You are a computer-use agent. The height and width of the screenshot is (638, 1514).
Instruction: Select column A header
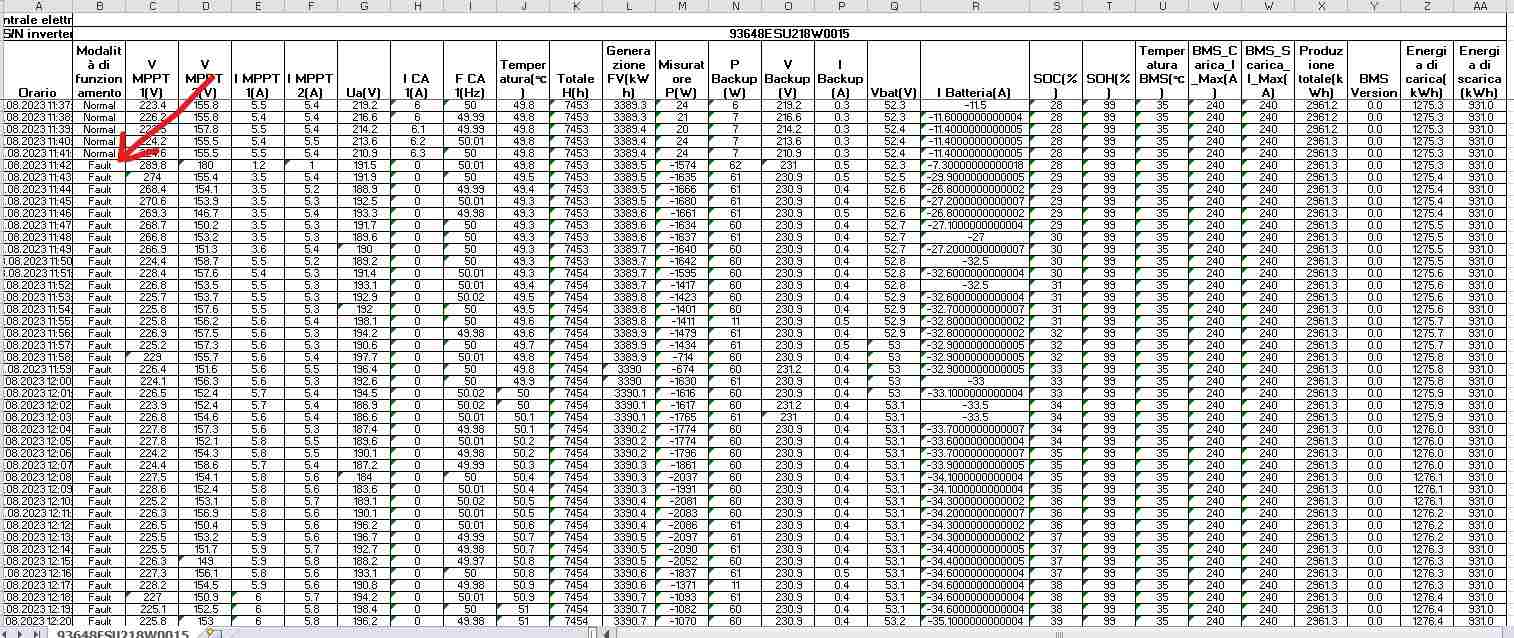point(38,6)
